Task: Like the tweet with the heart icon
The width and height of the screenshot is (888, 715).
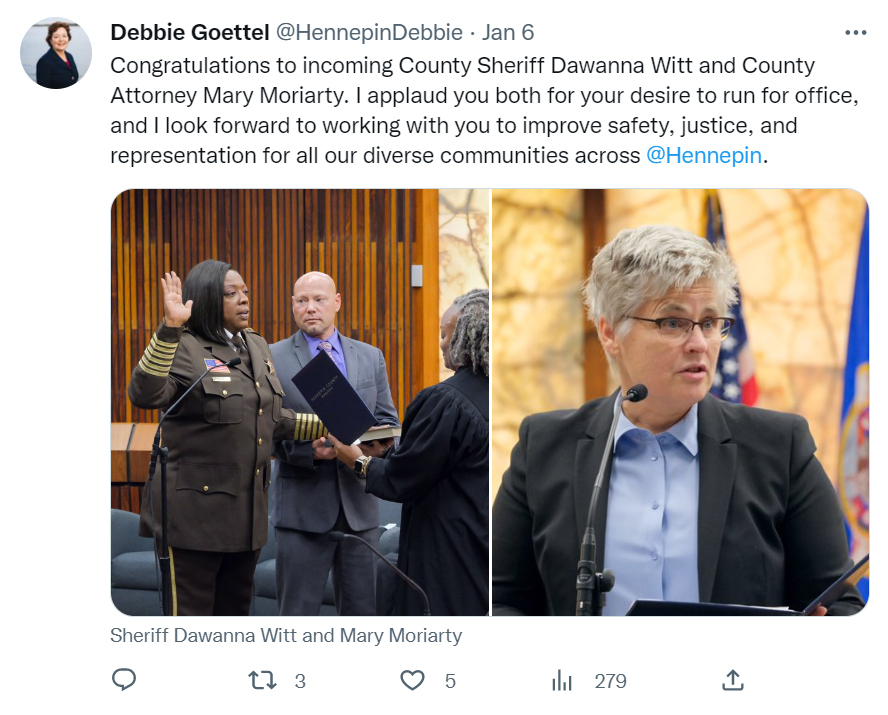Action: coord(412,680)
